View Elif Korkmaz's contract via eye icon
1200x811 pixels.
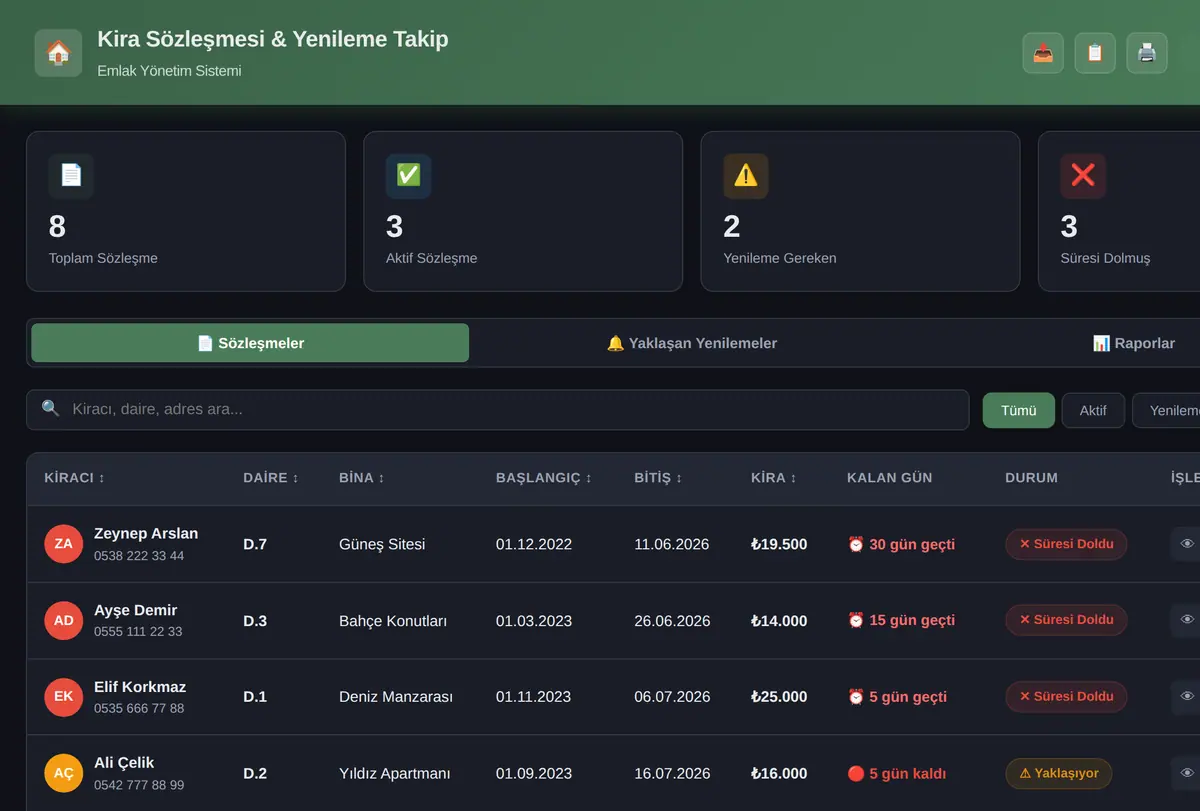(x=1187, y=697)
